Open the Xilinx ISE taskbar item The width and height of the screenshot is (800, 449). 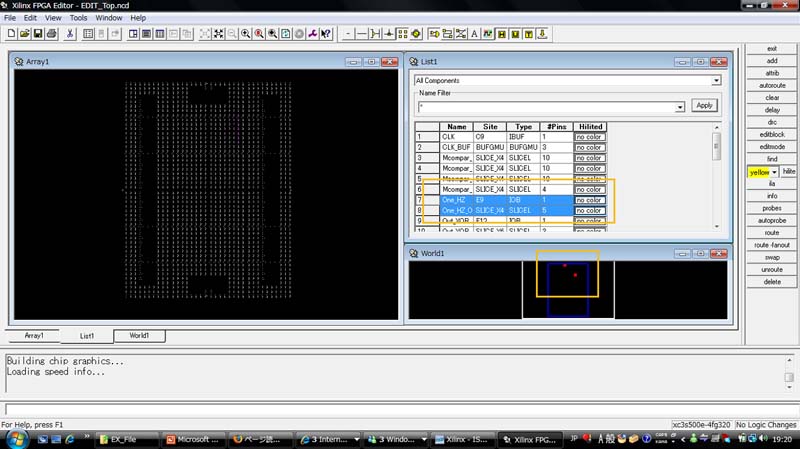point(462,439)
